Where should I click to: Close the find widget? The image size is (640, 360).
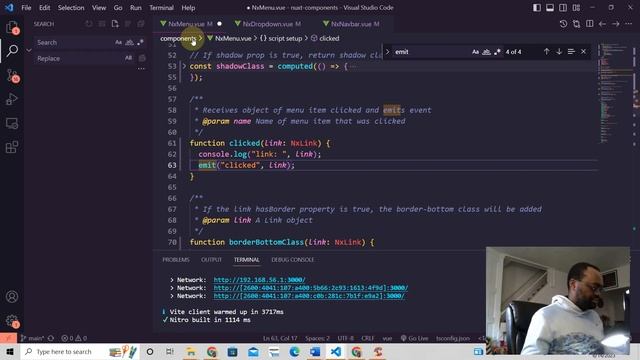(583, 52)
